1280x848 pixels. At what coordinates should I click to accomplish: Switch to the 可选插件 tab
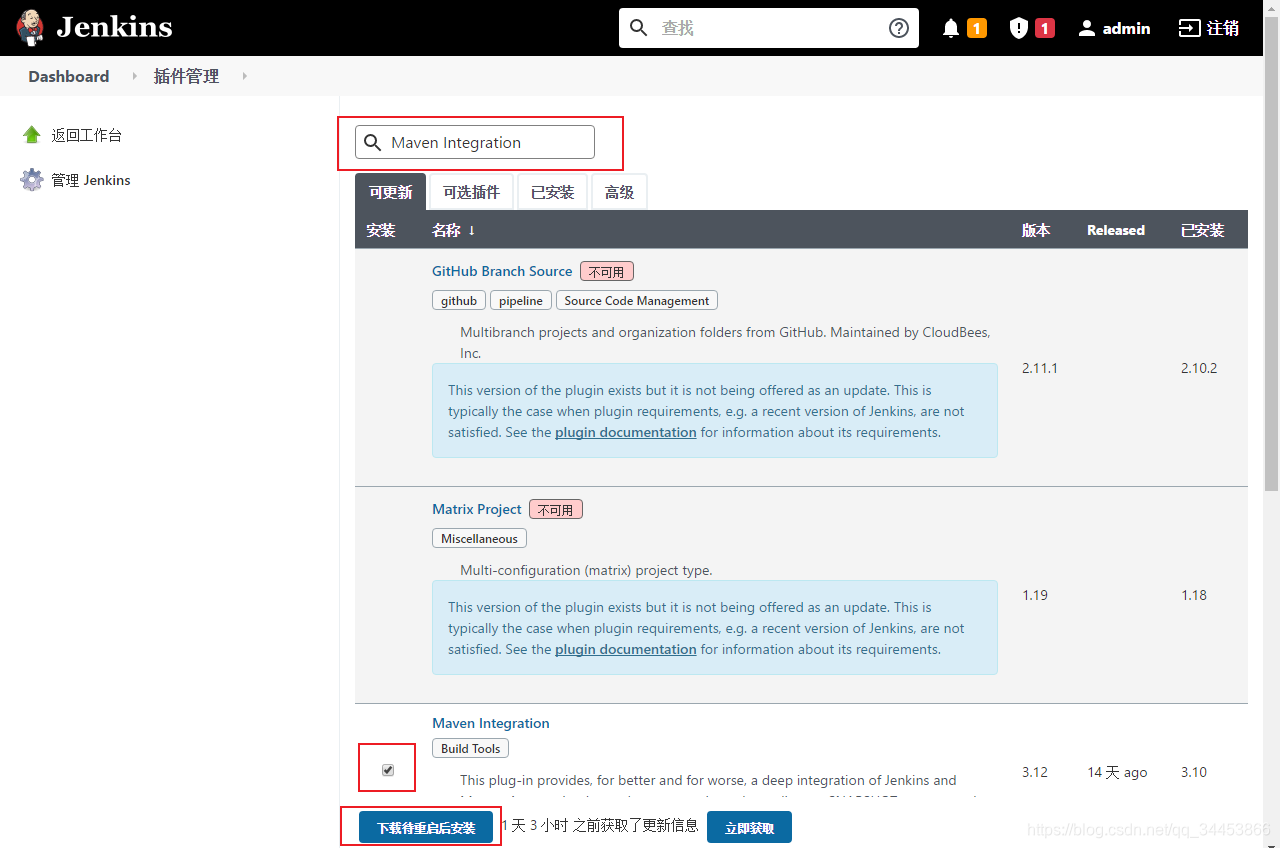tap(471, 192)
